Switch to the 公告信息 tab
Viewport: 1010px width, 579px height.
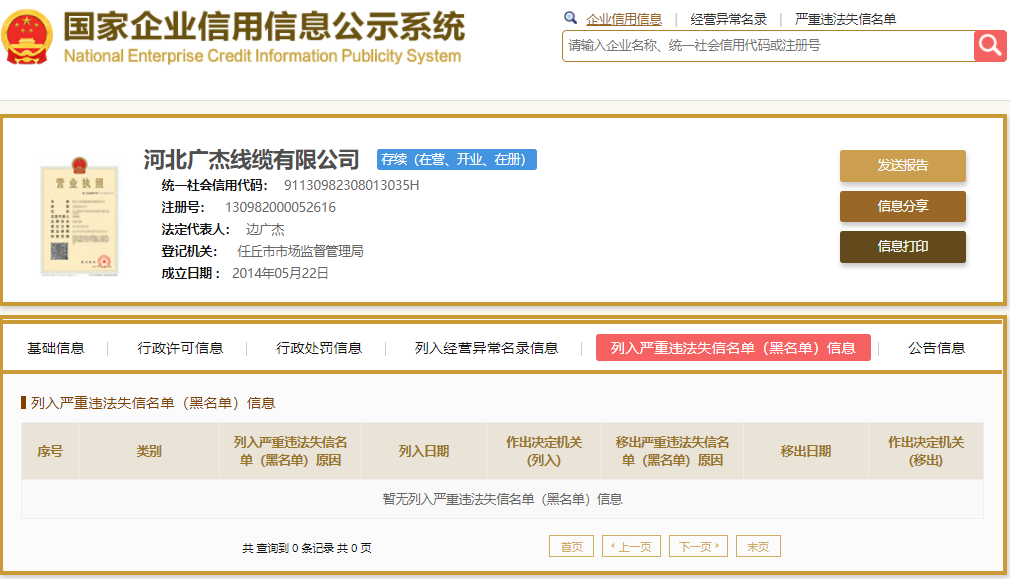[x=937, y=348]
